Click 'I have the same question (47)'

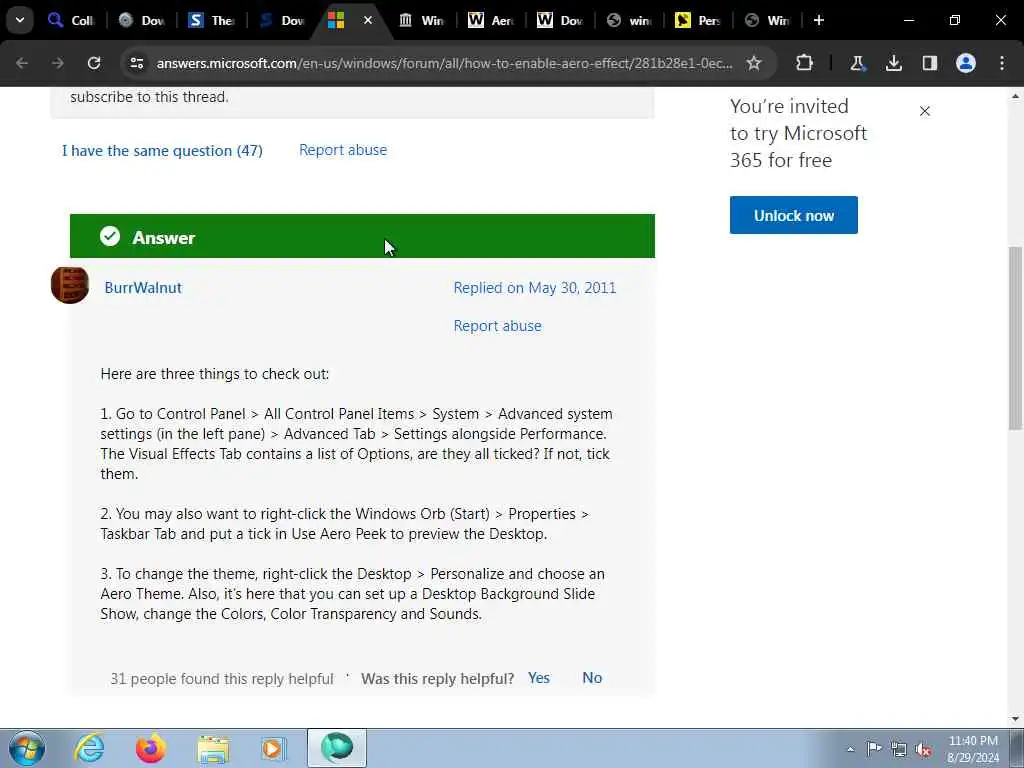tap(162, 151)
